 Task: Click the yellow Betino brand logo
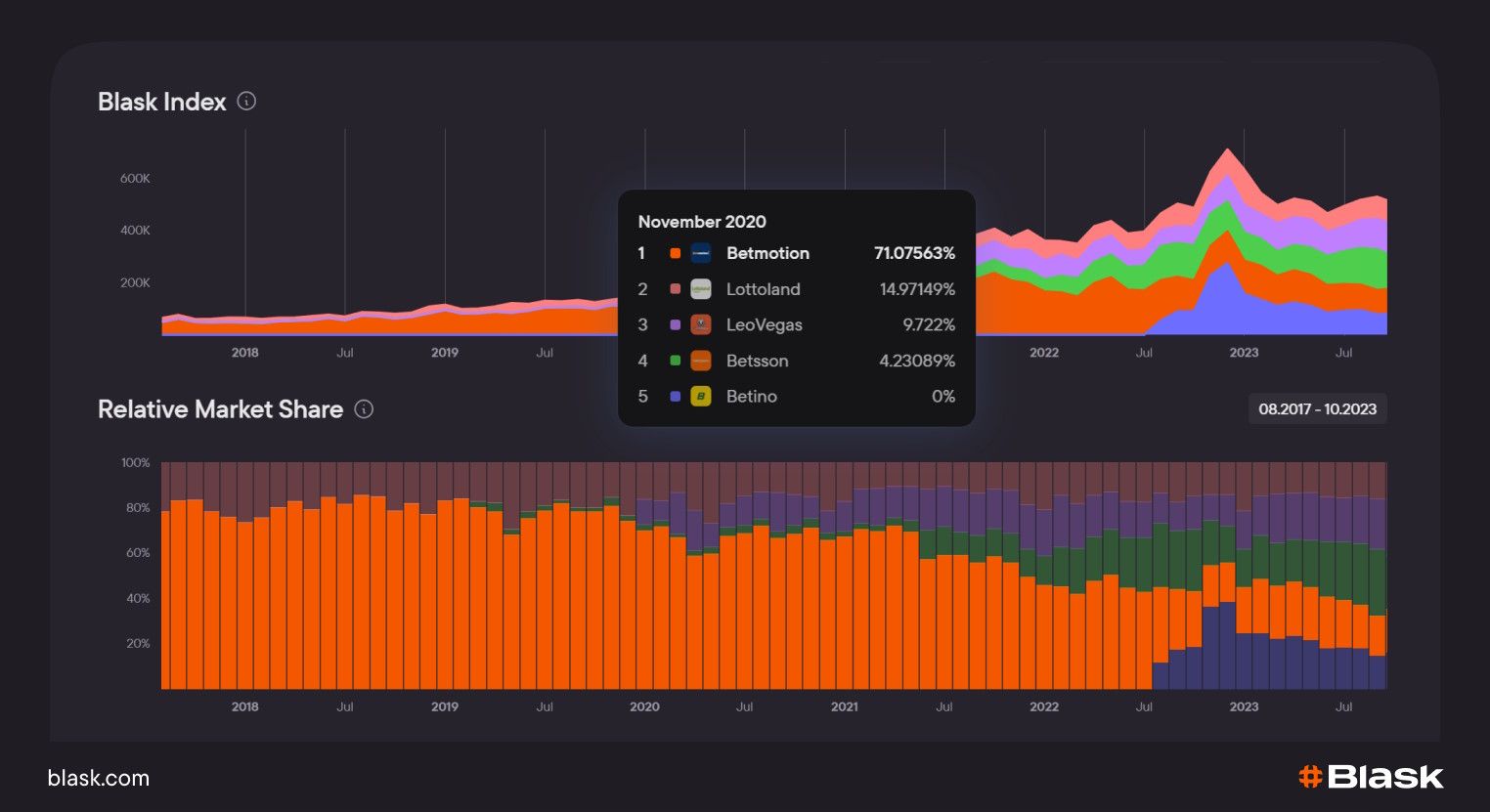click(x=701, y=397)
